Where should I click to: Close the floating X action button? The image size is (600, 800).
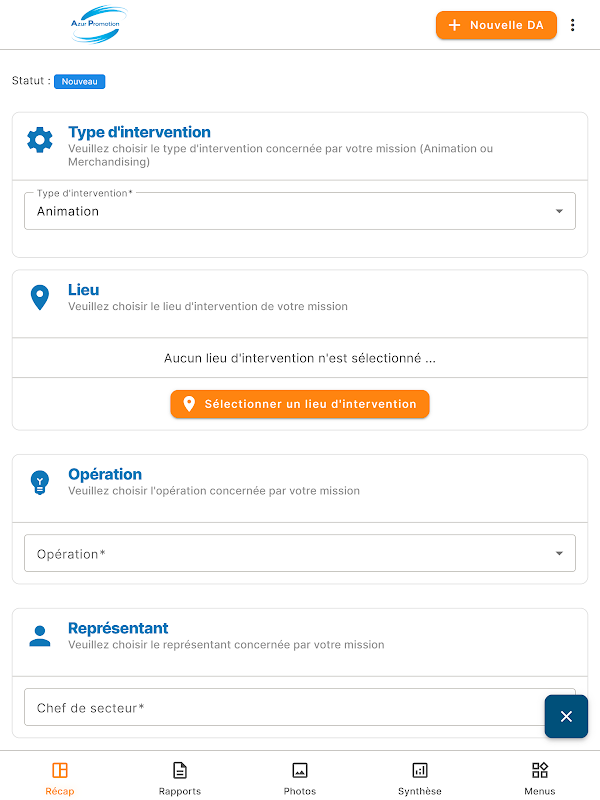pyautogui.click(x=566, y=716)
